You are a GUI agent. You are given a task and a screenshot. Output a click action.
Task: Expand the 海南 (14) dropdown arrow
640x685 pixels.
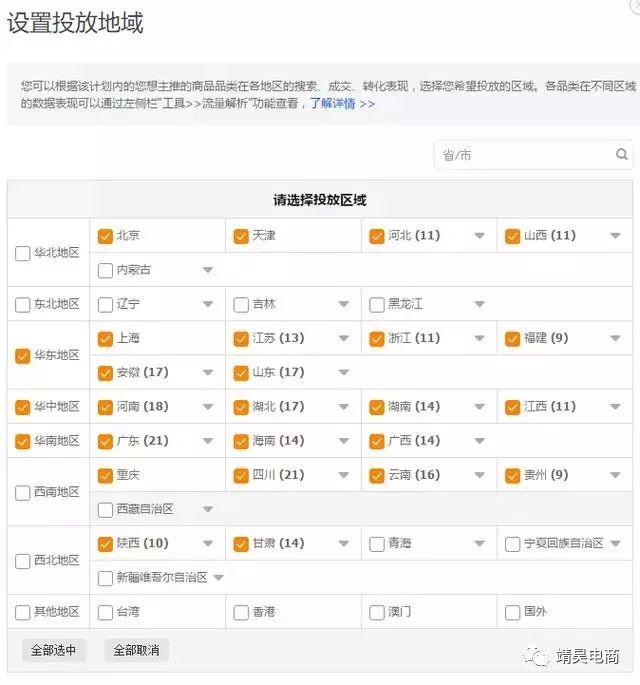tap(344, 441)
